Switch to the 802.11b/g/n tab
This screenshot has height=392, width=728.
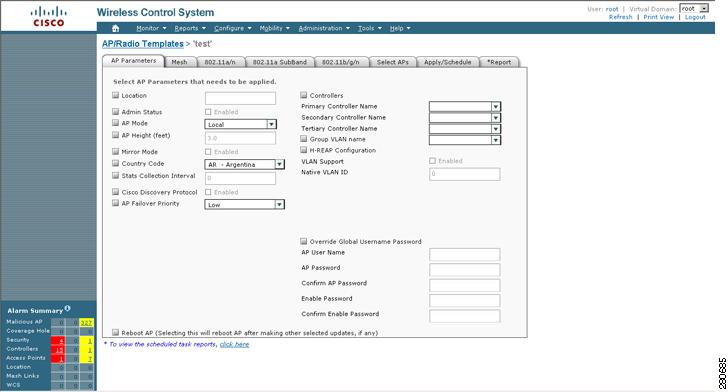[x=341, y=62]
